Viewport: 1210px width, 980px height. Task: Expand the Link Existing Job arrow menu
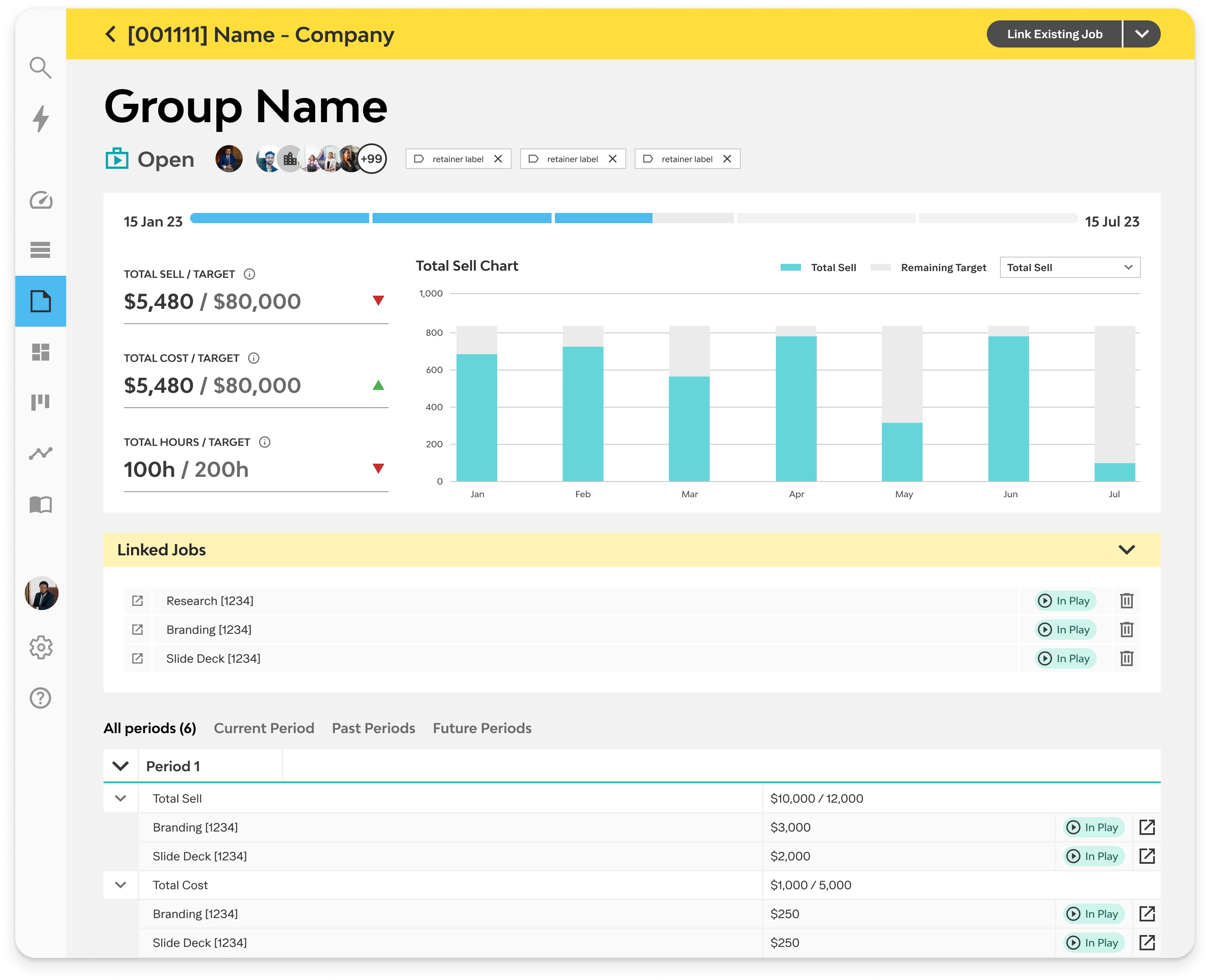coord(1141,34)
